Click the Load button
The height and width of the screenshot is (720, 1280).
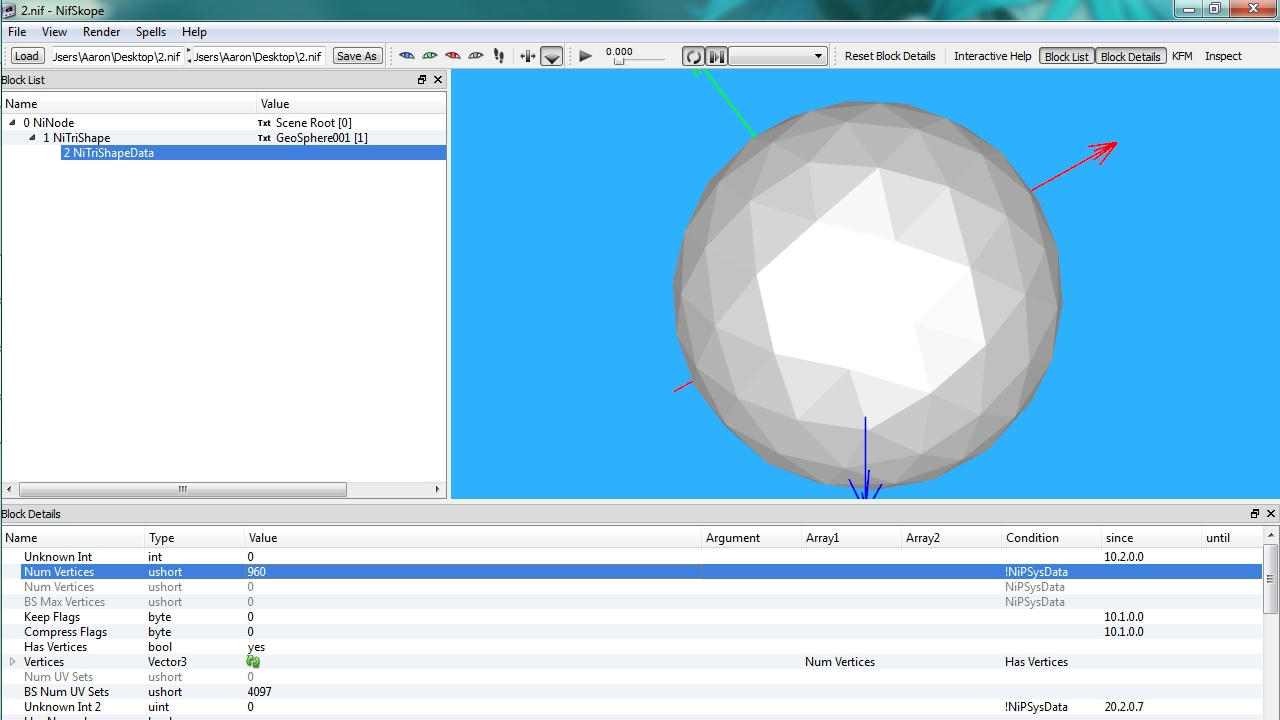(27, 56)
